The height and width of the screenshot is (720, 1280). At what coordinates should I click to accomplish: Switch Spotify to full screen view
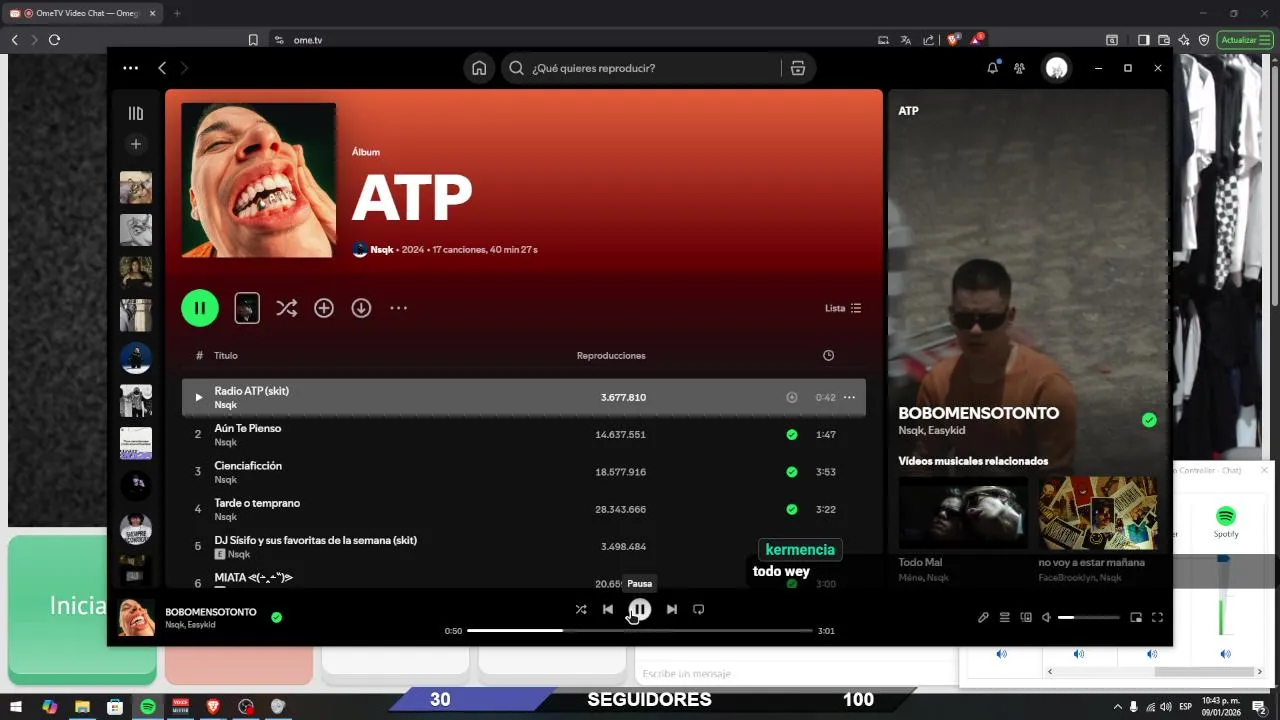[x=1157, y=618]
